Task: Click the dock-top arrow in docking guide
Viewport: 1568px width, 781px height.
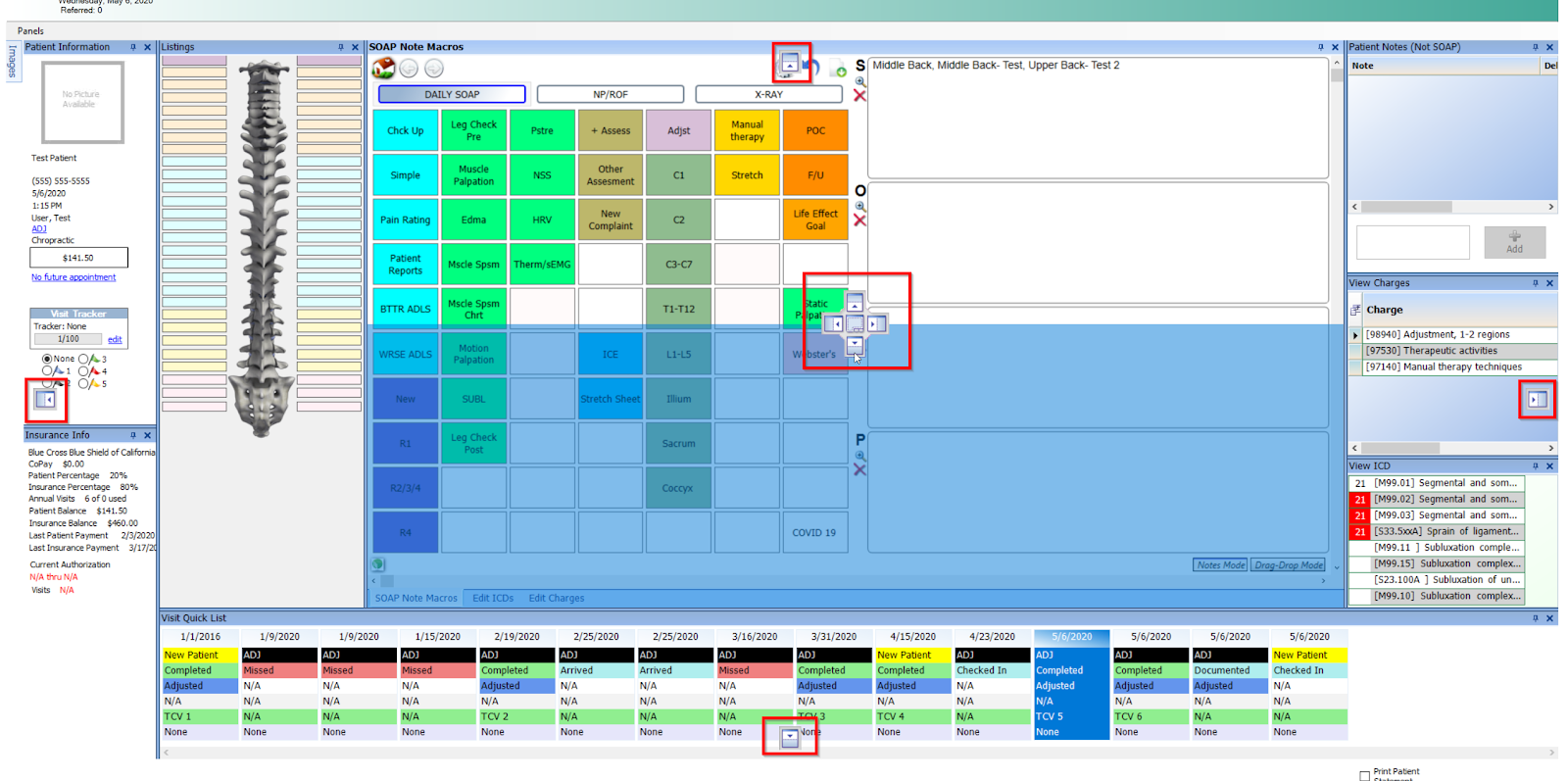Action: pyautogui.click(x=855, y=304)
